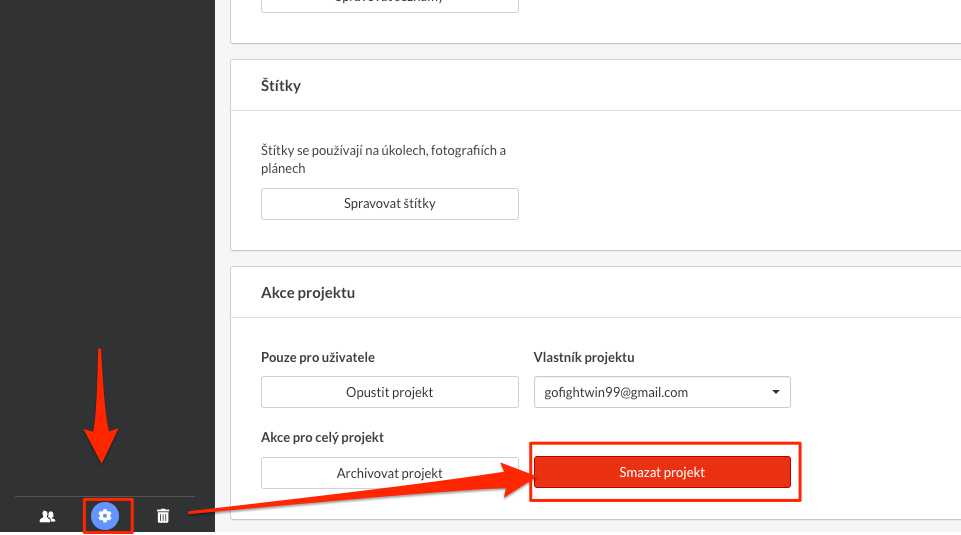The height and width of the screenshot is (535, 961).
Task: Click the dropdown caret next to gofightwin99 email
Action: pos(776,392)
